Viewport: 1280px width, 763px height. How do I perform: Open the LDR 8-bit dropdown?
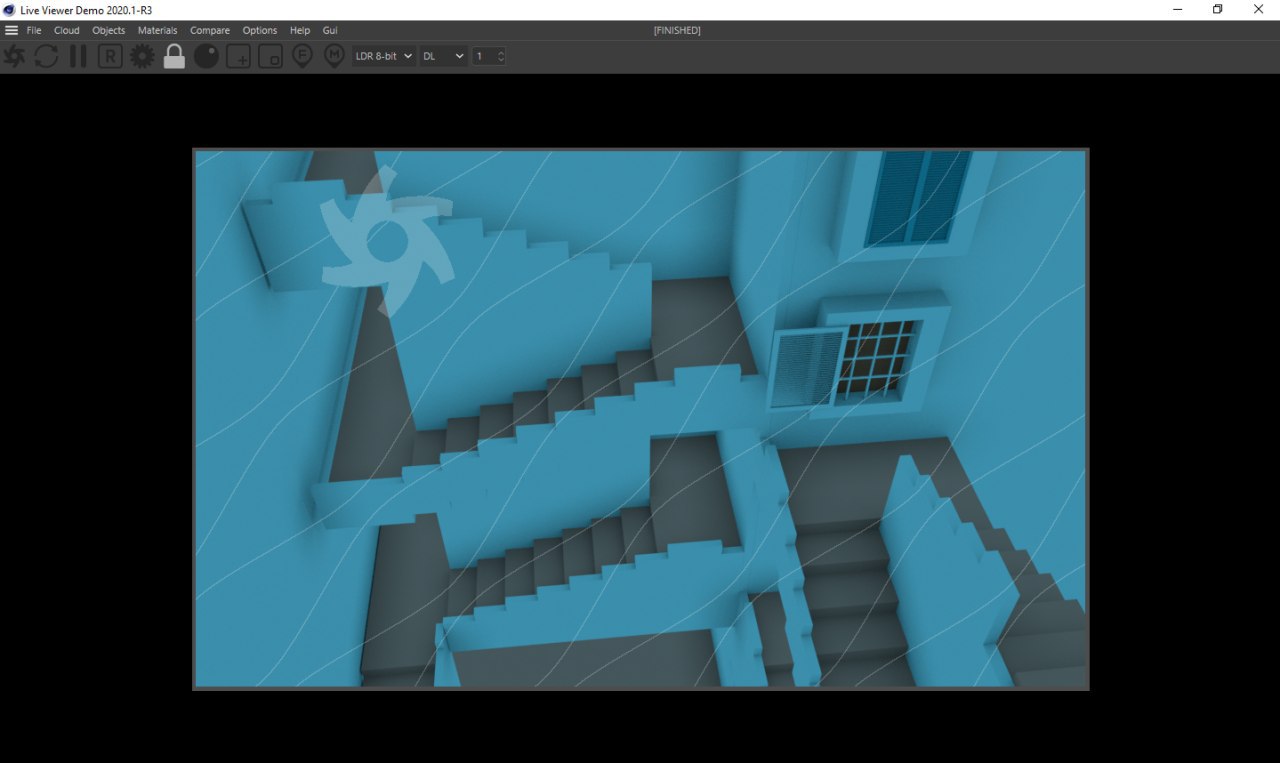coord(383,56)
